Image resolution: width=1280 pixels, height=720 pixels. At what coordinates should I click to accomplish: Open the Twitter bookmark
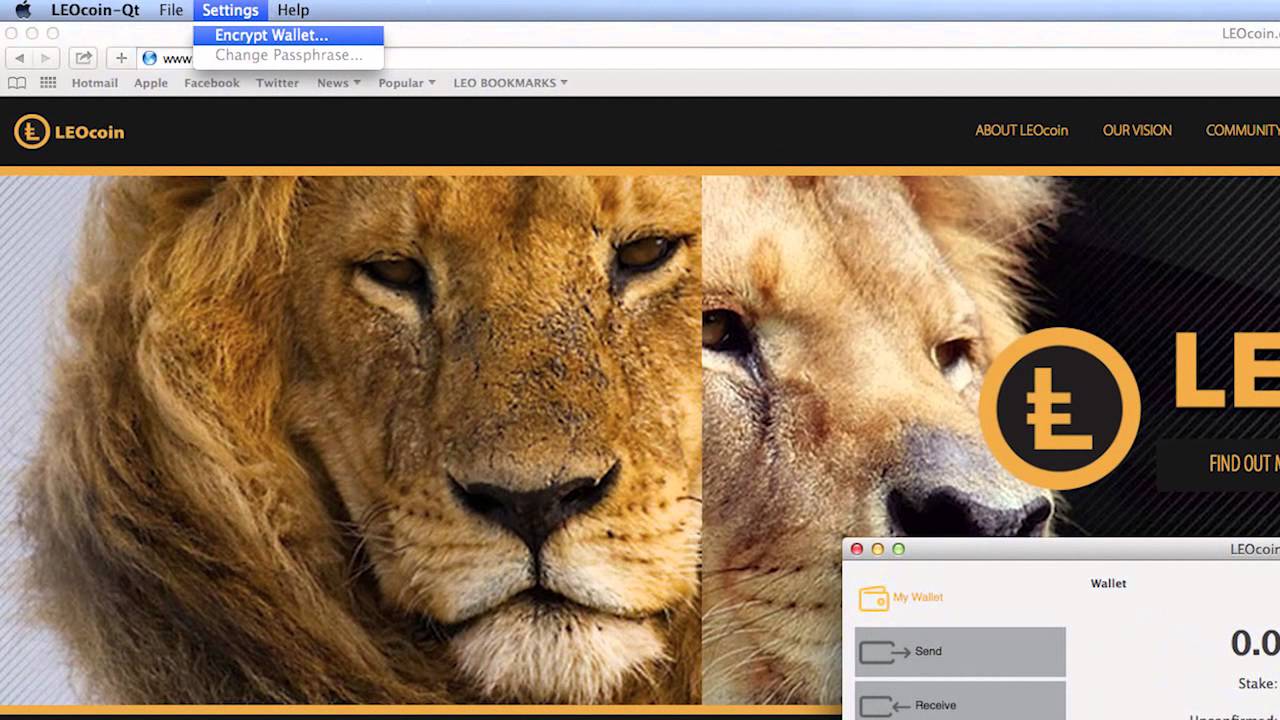277,83
